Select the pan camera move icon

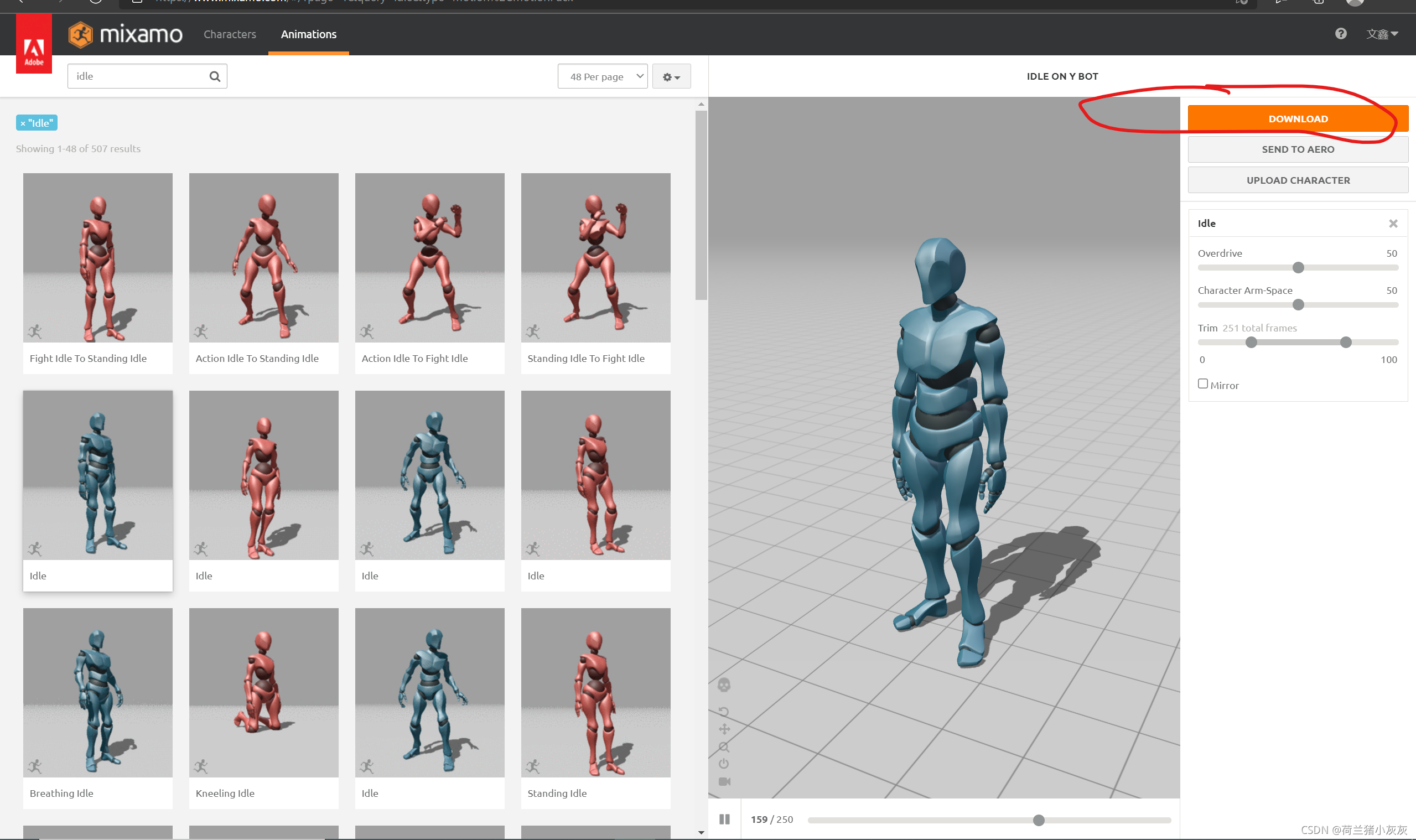pyautogui.click(x=724, y=729)
